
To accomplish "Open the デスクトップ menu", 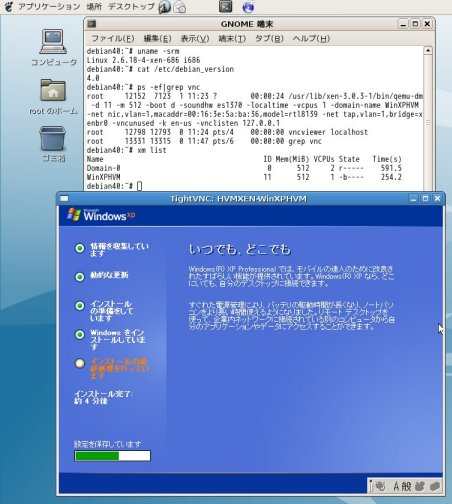I will 131,7.
